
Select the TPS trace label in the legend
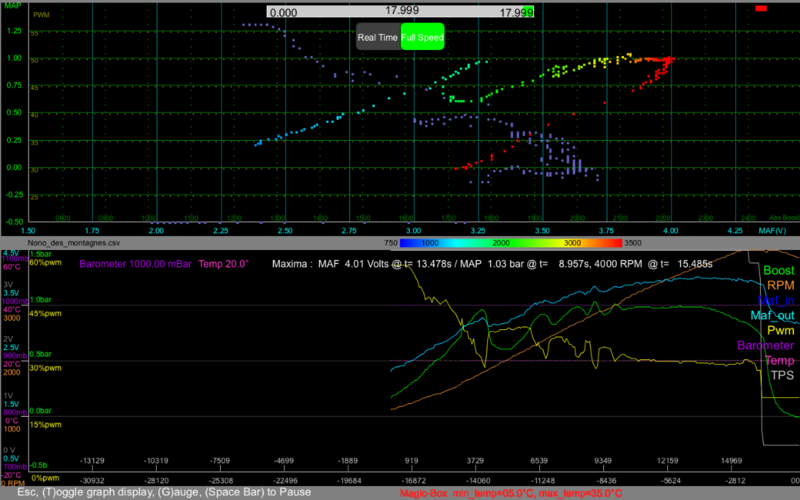click(782, 376)
